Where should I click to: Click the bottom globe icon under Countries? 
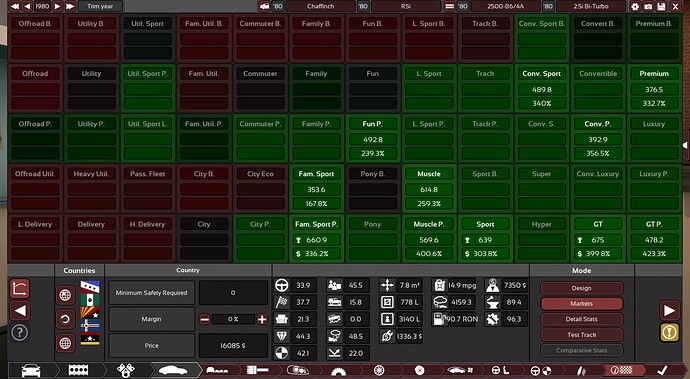(x=65, y=343)
